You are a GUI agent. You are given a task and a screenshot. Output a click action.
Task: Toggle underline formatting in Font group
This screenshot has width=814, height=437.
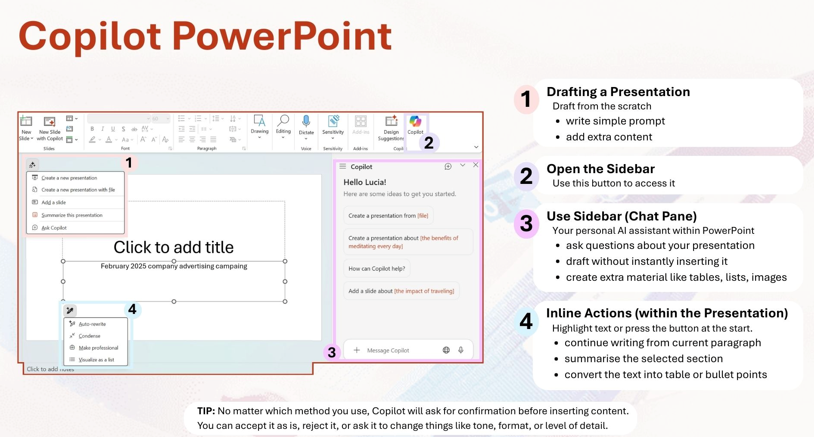(x=113, y=129)
